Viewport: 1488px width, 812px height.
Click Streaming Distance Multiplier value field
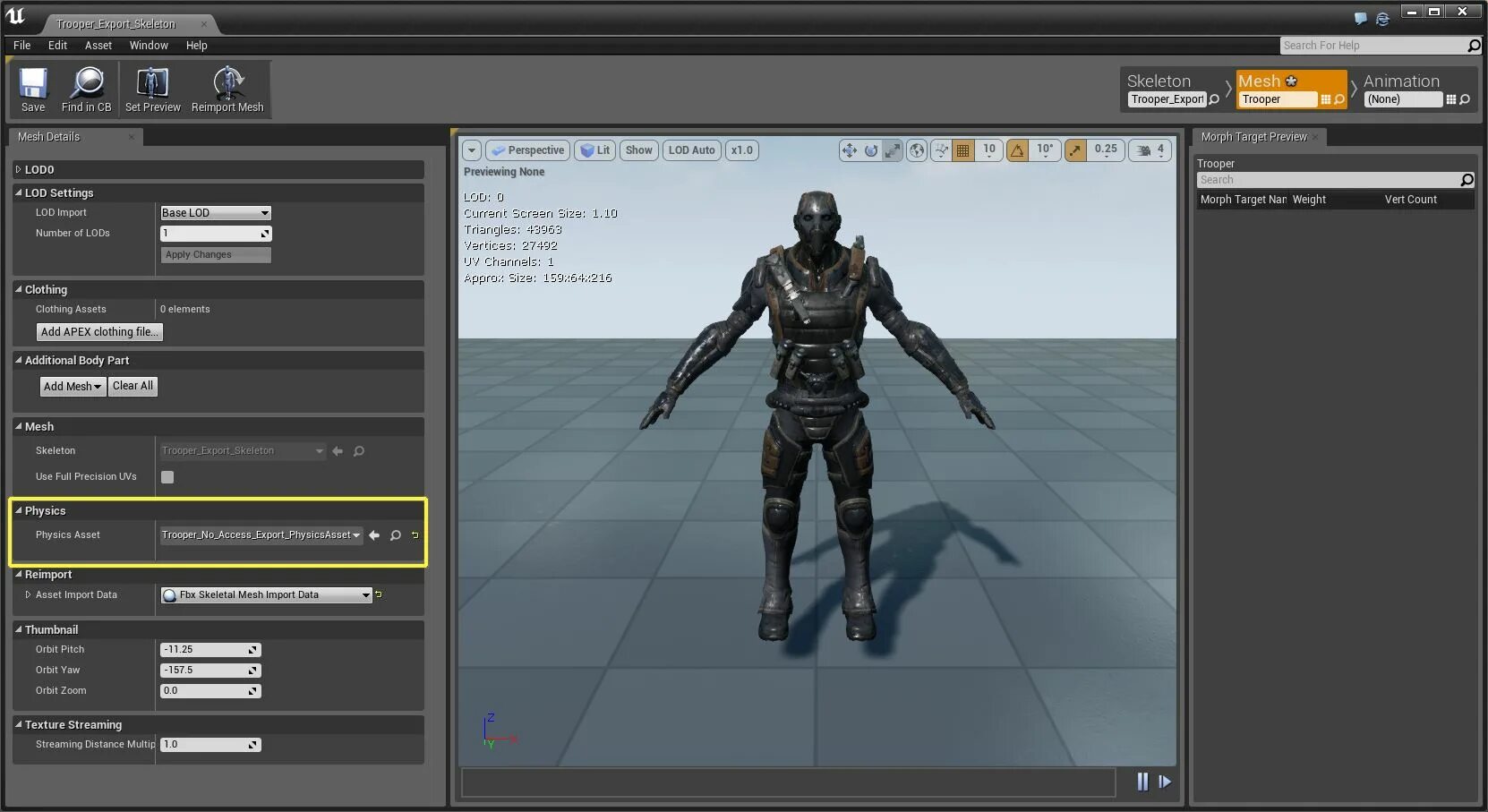[210, 745]
